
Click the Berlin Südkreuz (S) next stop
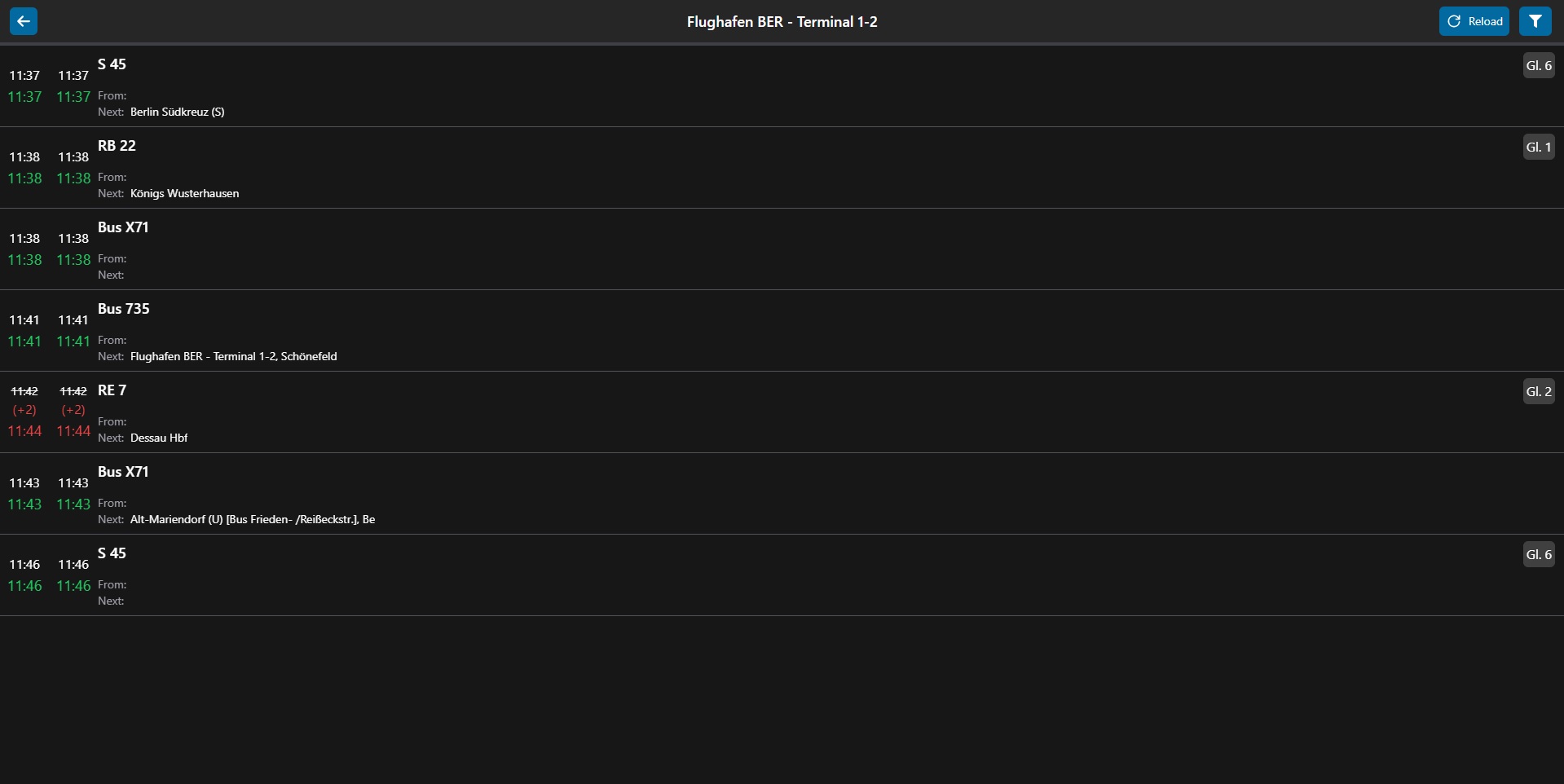176,112
